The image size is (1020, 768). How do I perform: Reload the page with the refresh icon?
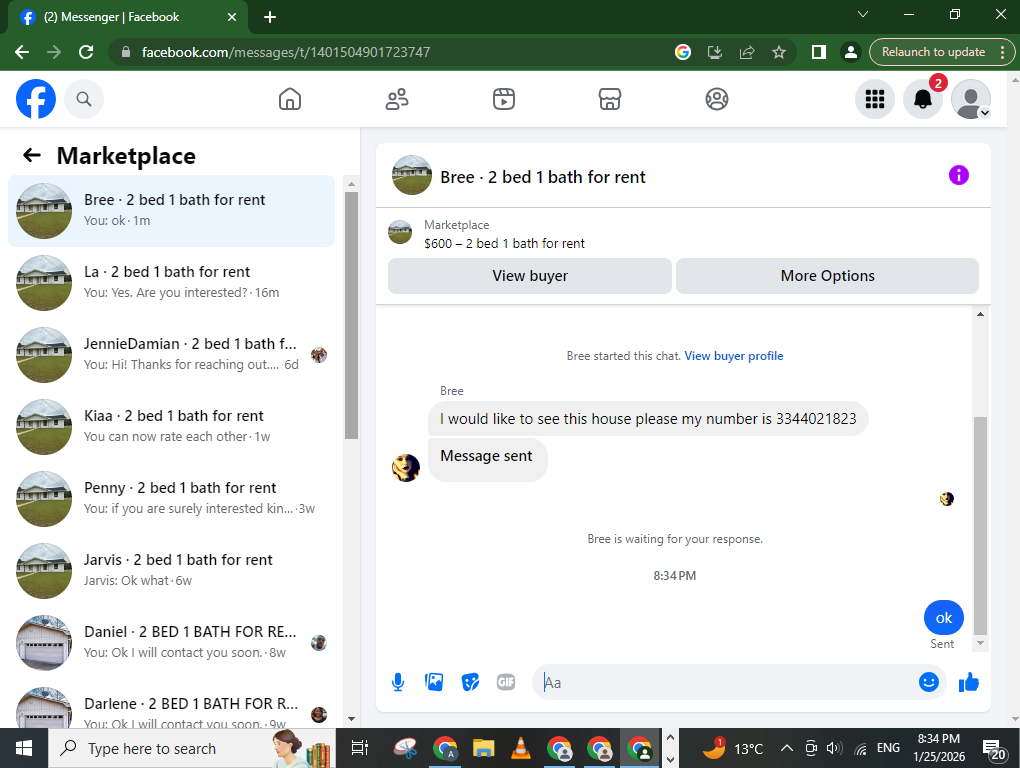point(86,52)
